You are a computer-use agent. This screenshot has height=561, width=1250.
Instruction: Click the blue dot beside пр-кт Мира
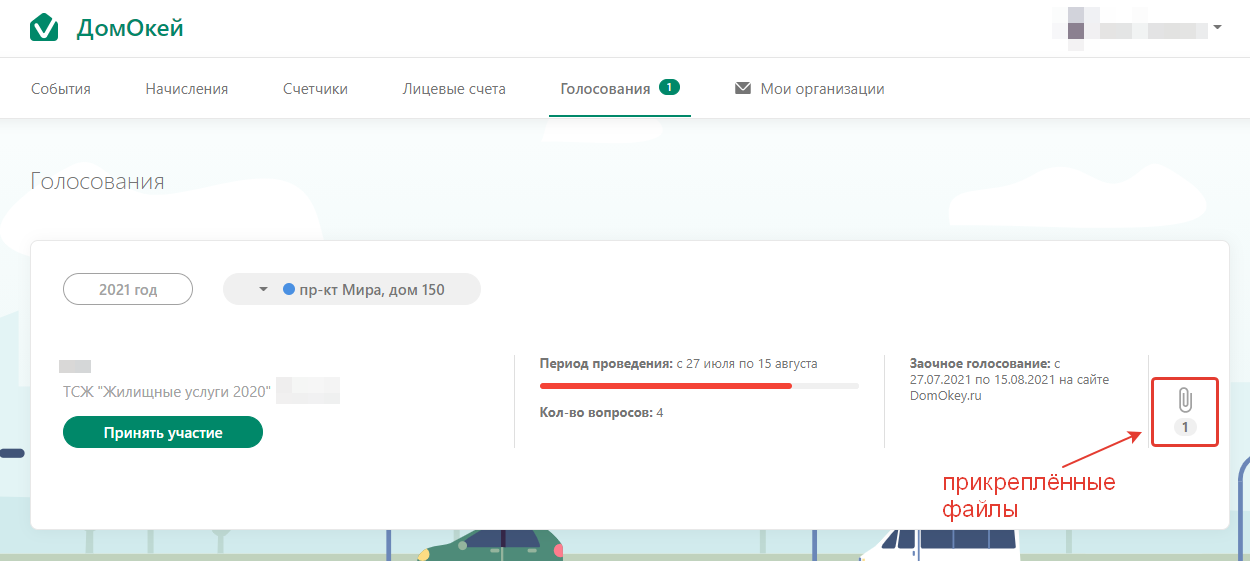[x=289, y=290]
